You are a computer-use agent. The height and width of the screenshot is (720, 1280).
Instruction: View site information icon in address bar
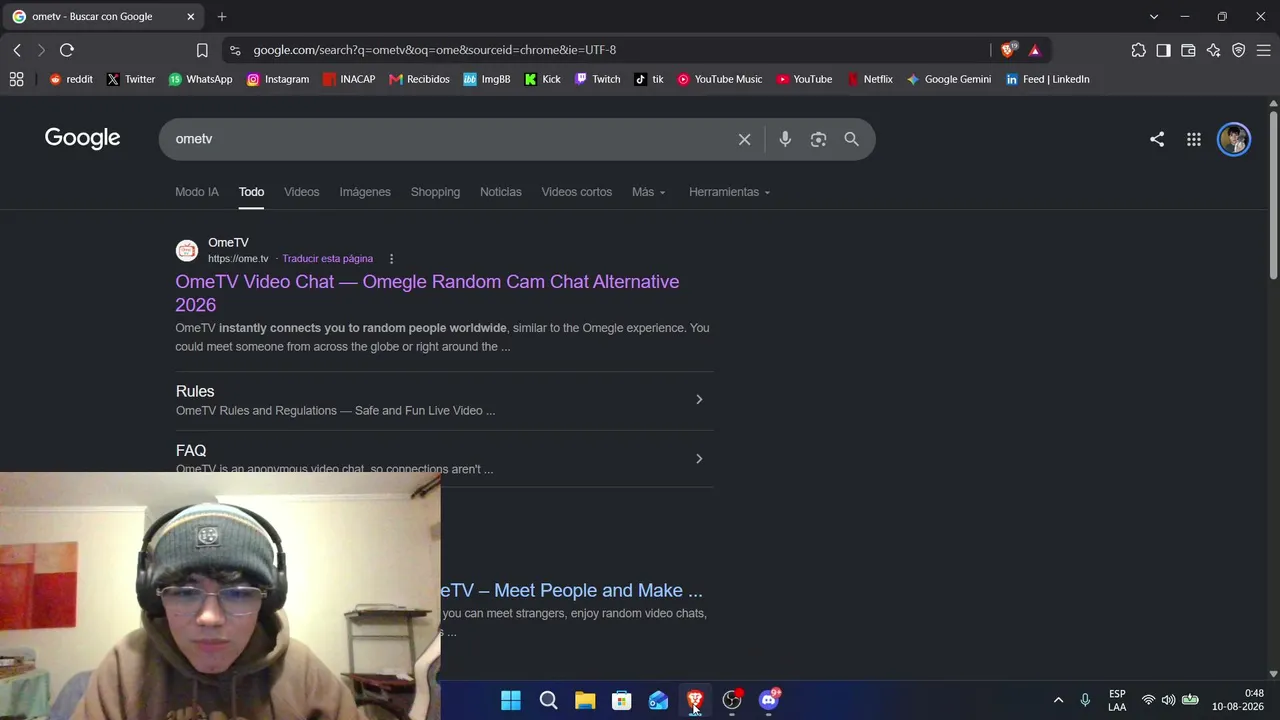click(x=234, y=50)
